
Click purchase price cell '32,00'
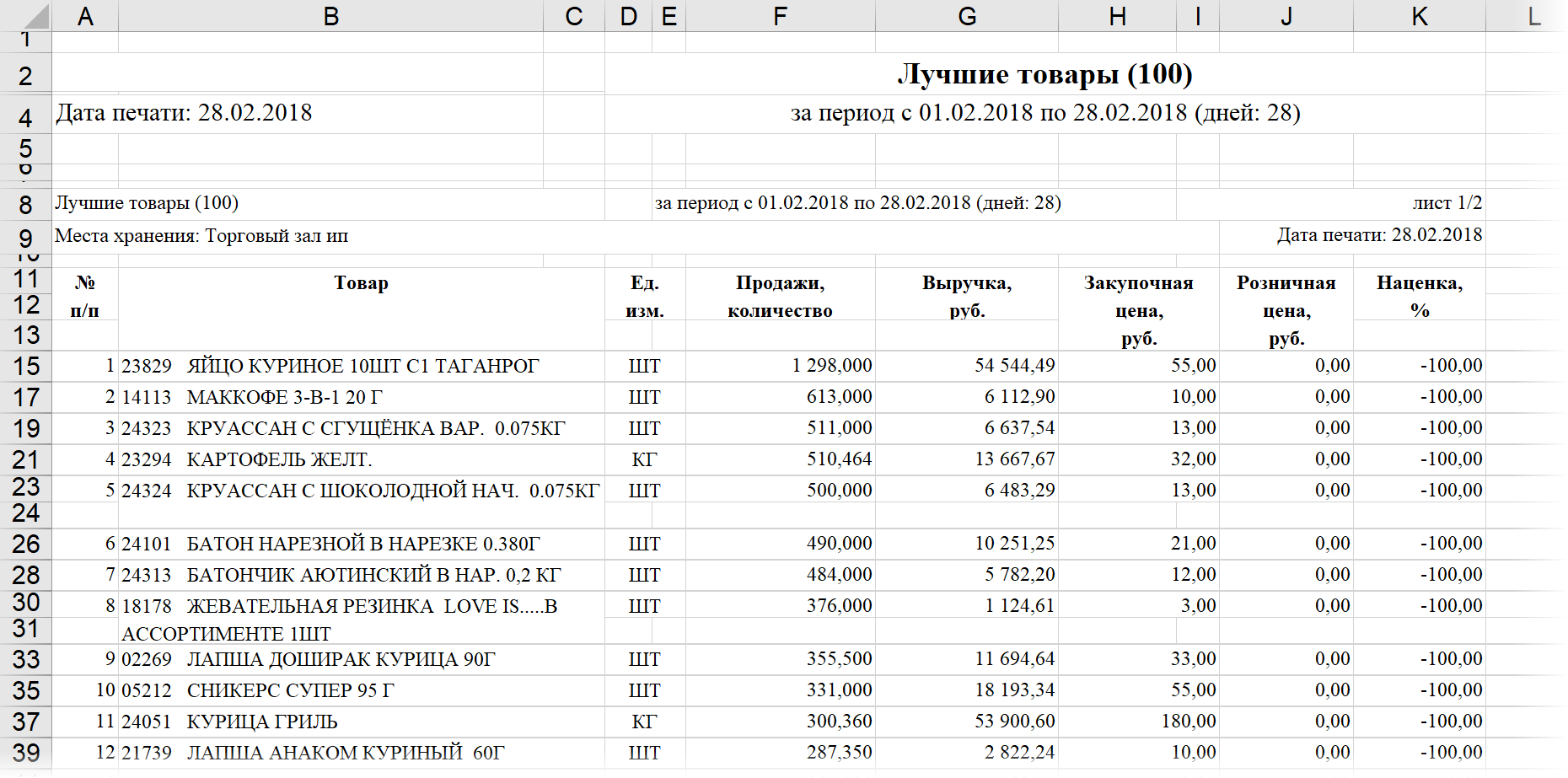point(1139,459)
